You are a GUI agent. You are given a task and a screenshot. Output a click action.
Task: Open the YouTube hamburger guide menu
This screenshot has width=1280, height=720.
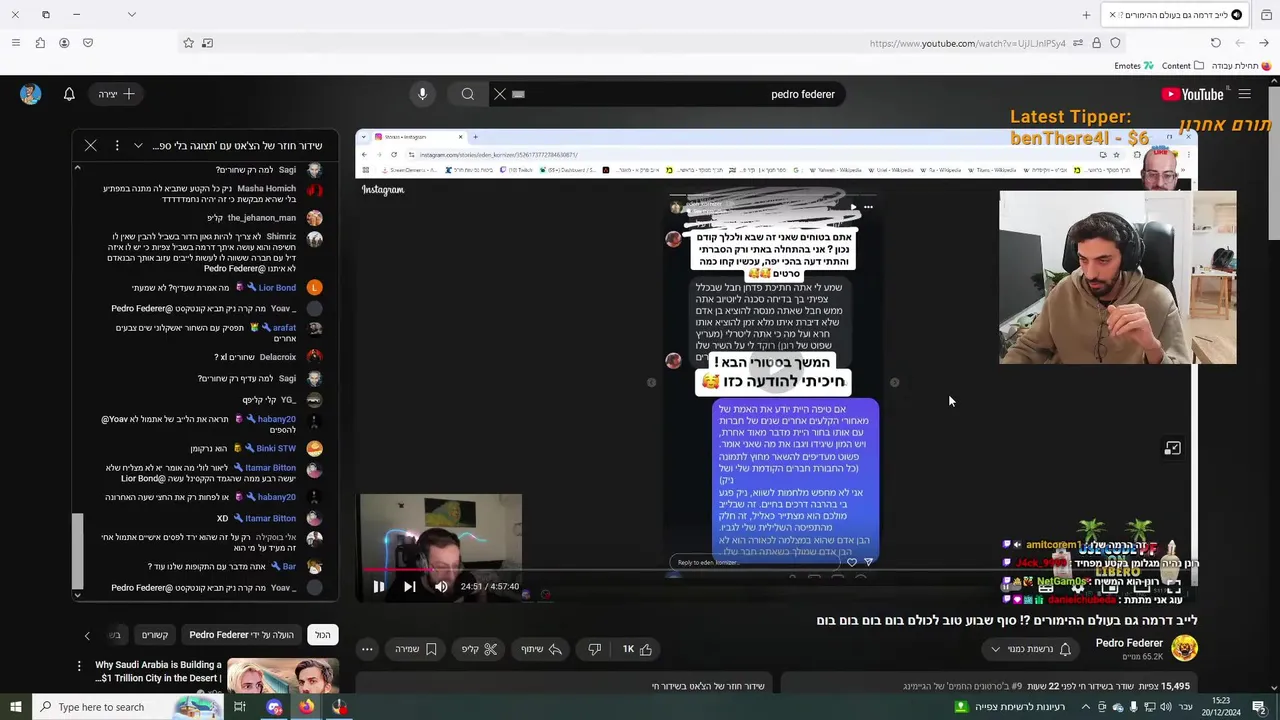(x=1245, y=94)
